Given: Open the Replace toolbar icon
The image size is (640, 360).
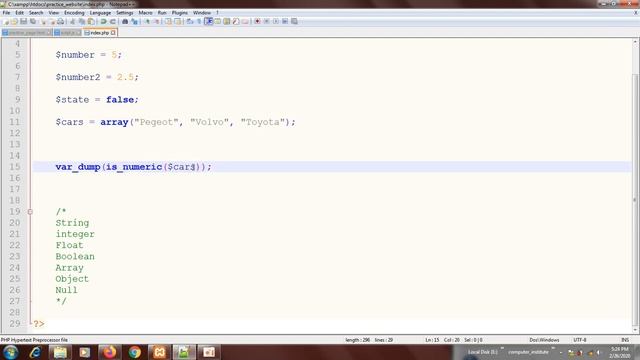Looking at the screenshot, I should click(x=134, y=21).
